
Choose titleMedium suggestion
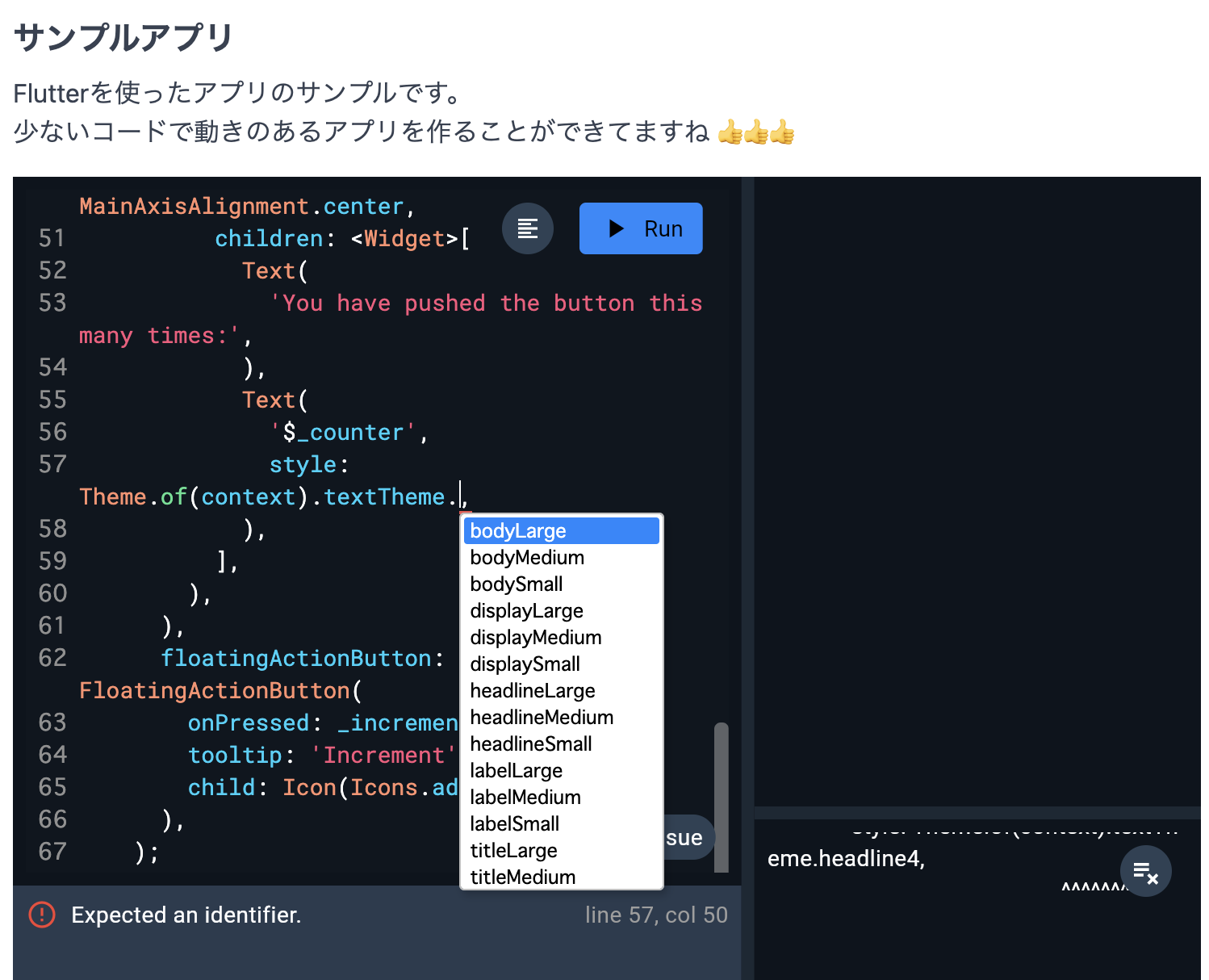(x=562, y=877)
